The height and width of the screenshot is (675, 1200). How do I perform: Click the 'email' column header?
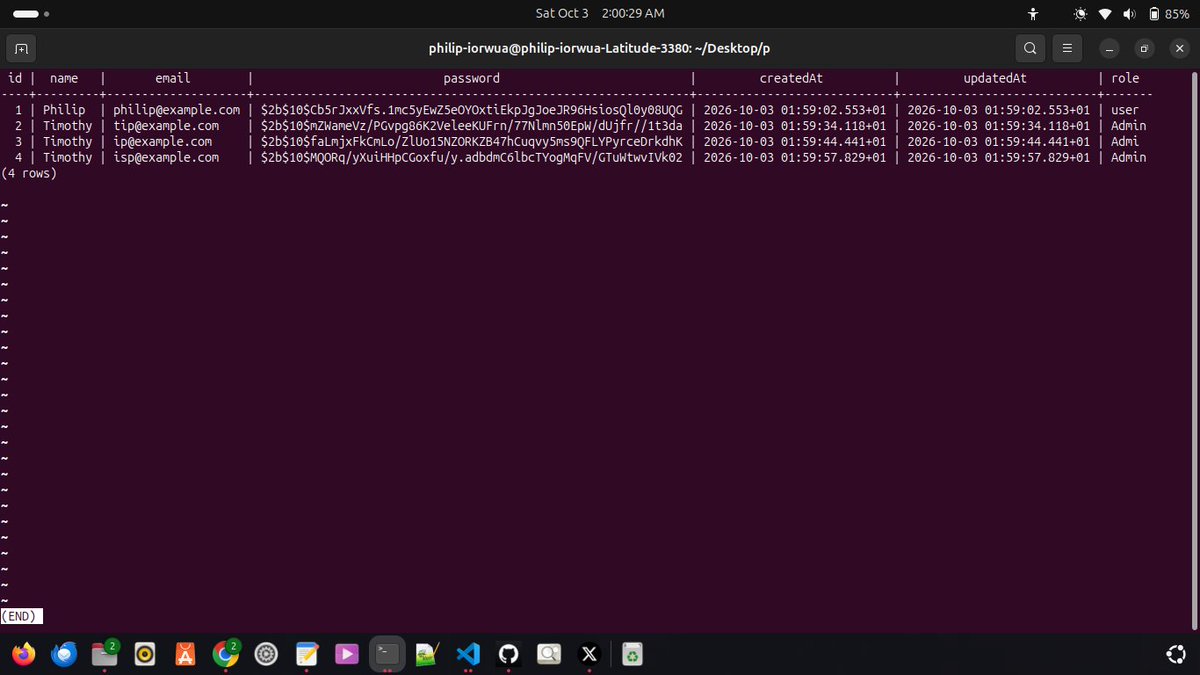click(173, 78)
